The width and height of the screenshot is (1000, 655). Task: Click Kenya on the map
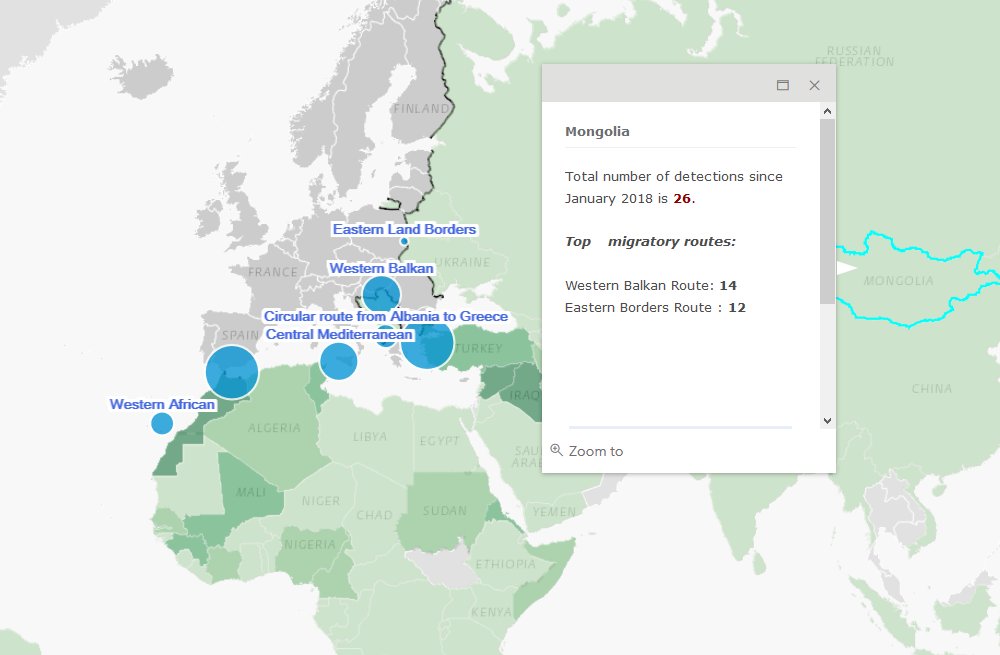491,612
